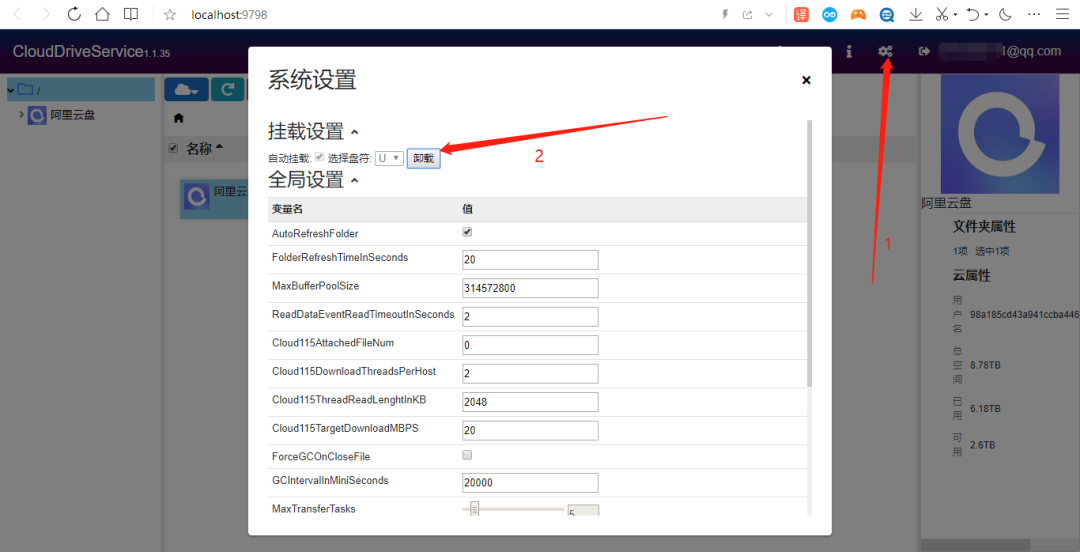Go to the home breadcrumb icon
1080x552 pixels.
coord(179,118)
